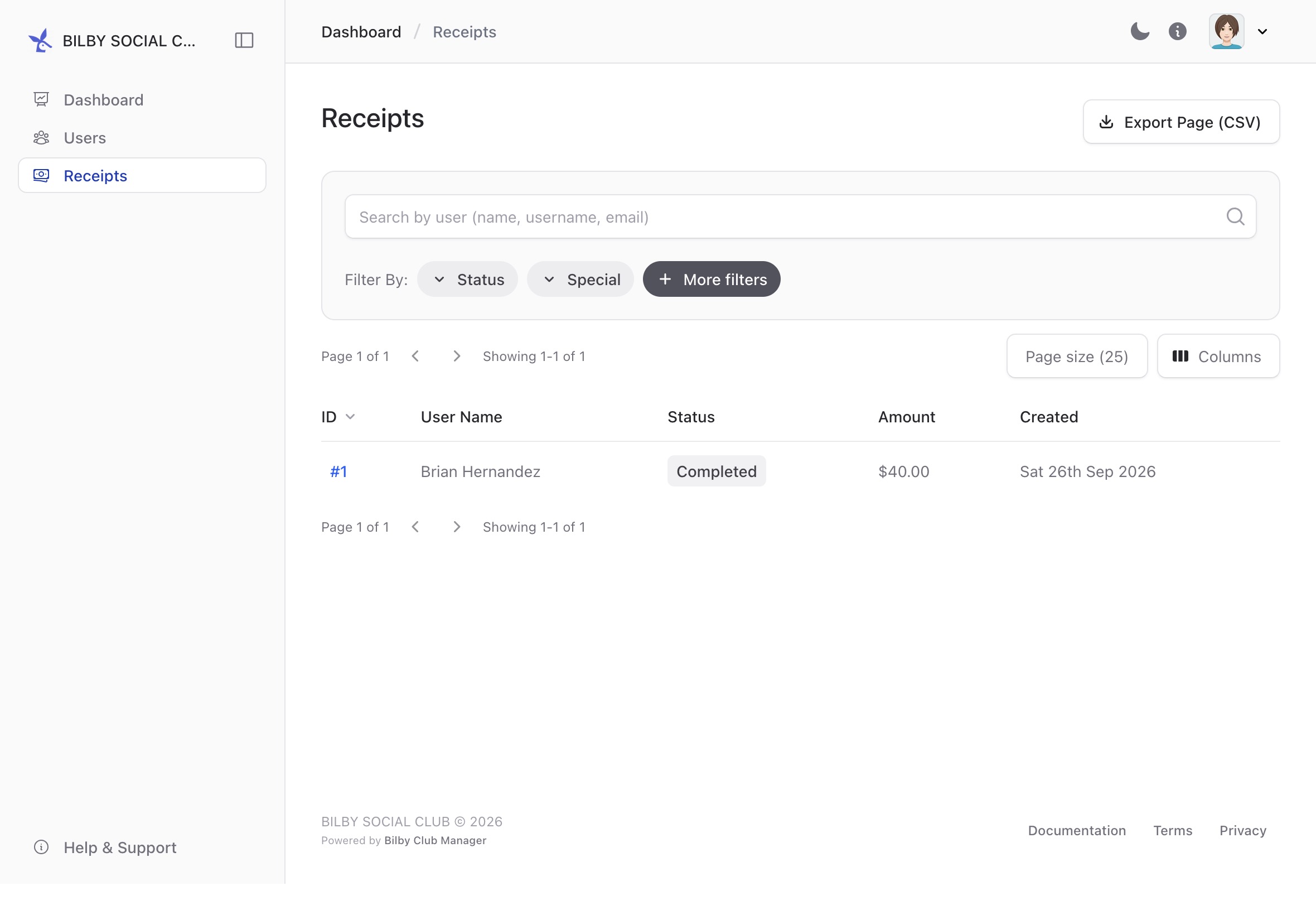Image resolution: width=1316 pixels, height=915 pixels.
Task: Open the info circle icon in header
Action: click(x=1177, y=32)
